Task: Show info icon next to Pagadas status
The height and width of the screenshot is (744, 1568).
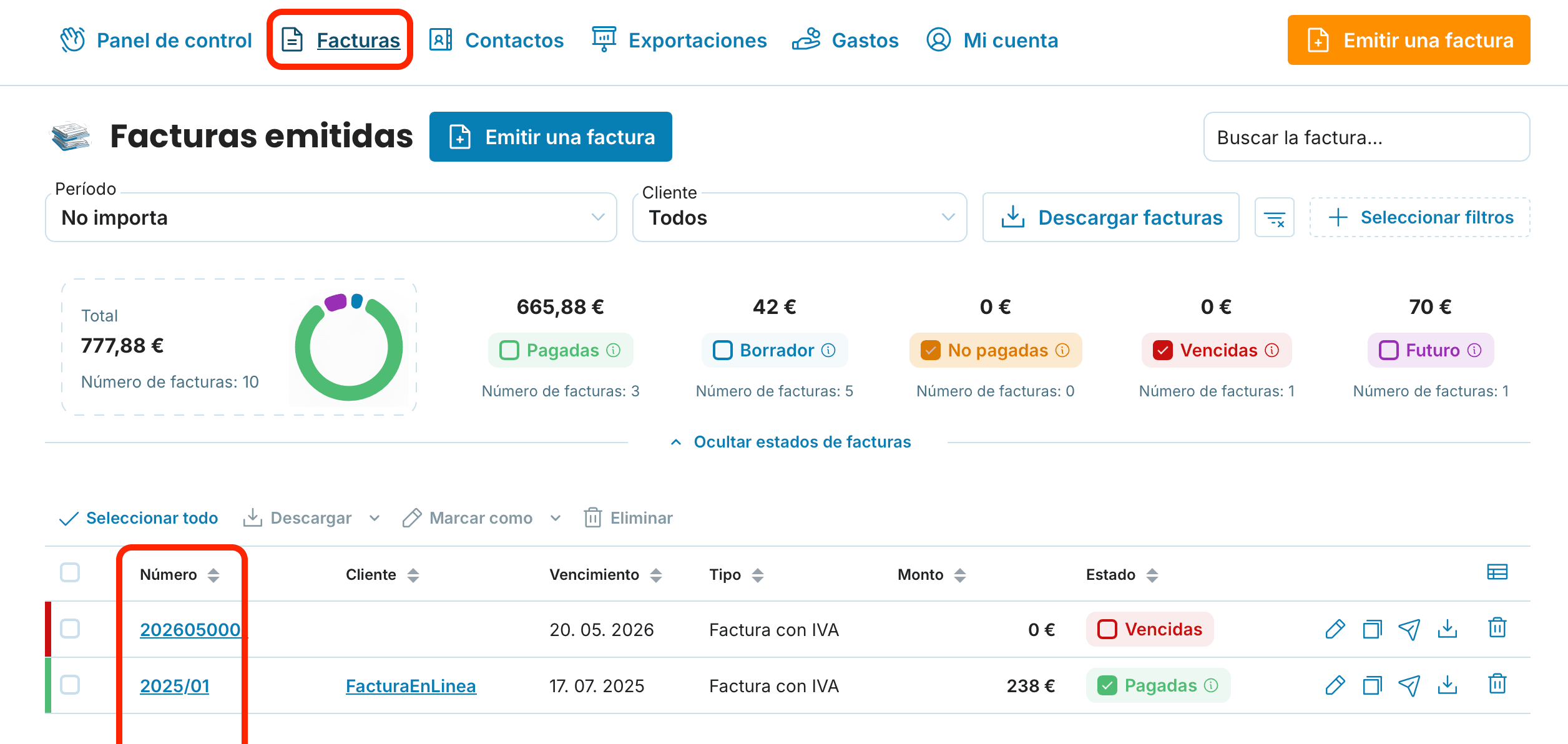Action: (x=614, y=350)
